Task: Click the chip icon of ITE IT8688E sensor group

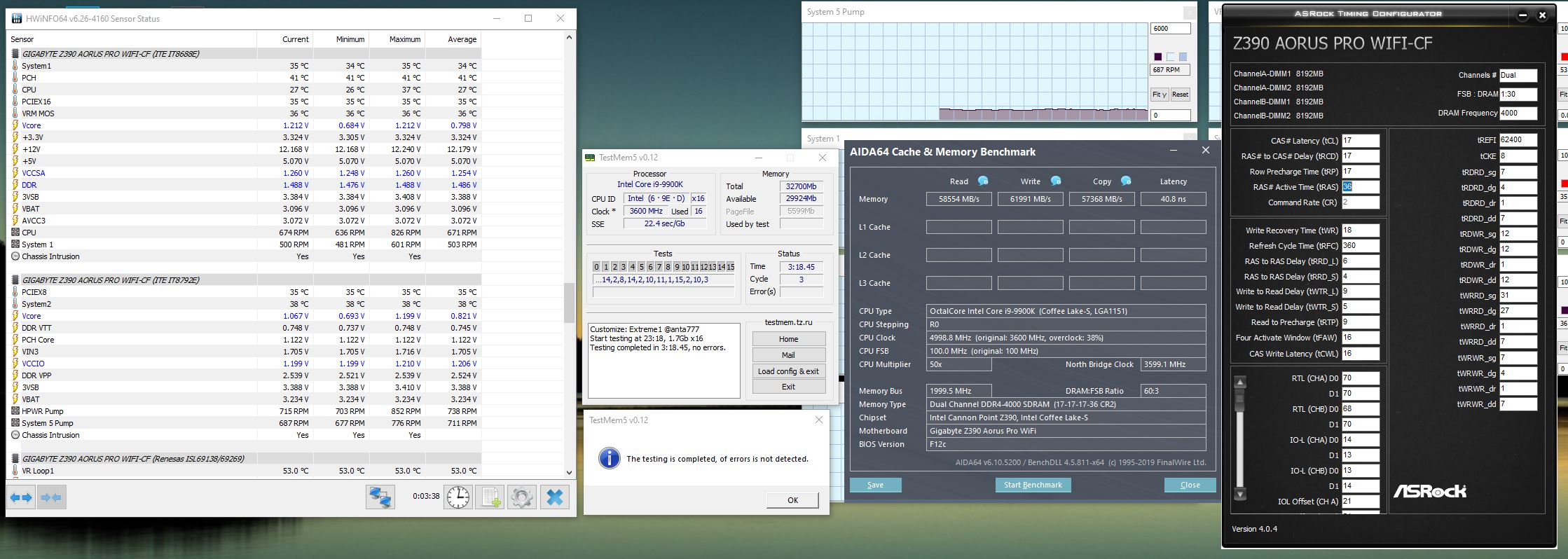Action: pyautogui.click(x=15, y=54)
